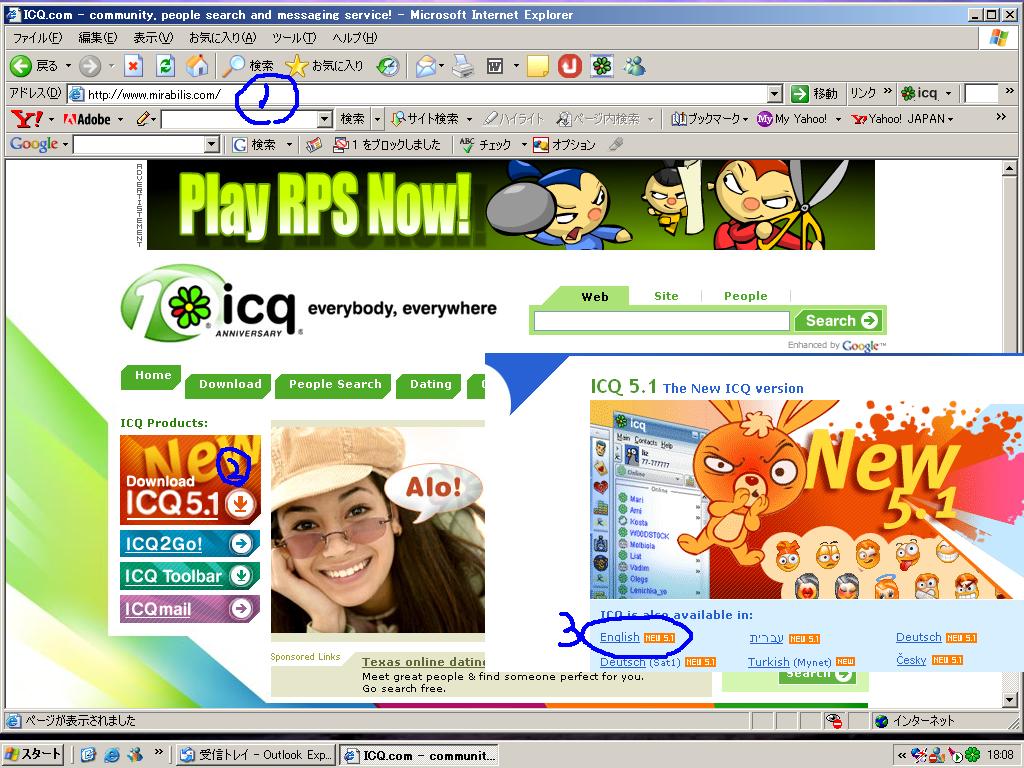
Task: Click the Go arrow button beside address bar
Action: [x=800, y=94]
